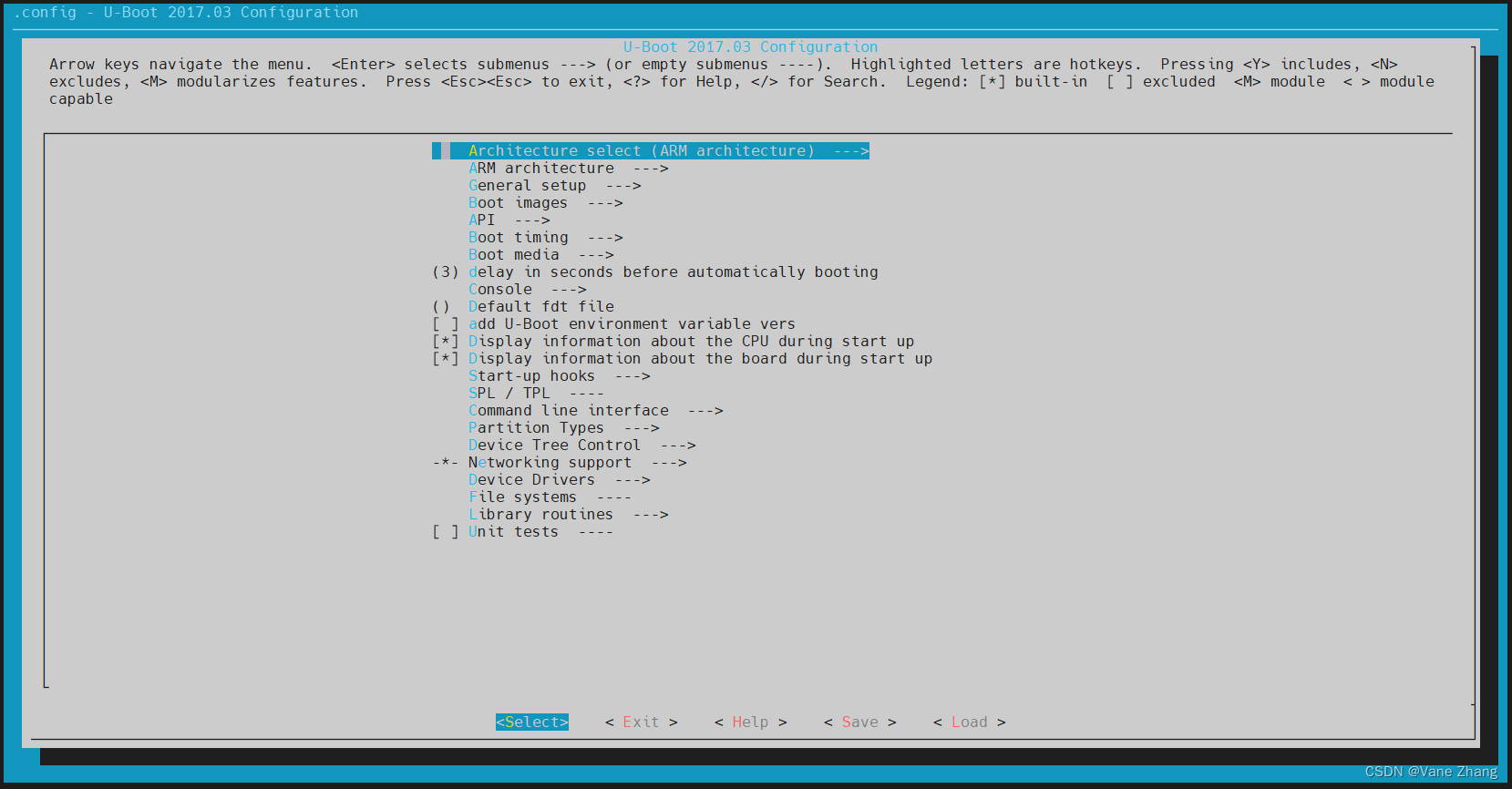Open the Networking support submenu
Viewport: 1512px width, 789px height.
(560, 462)
